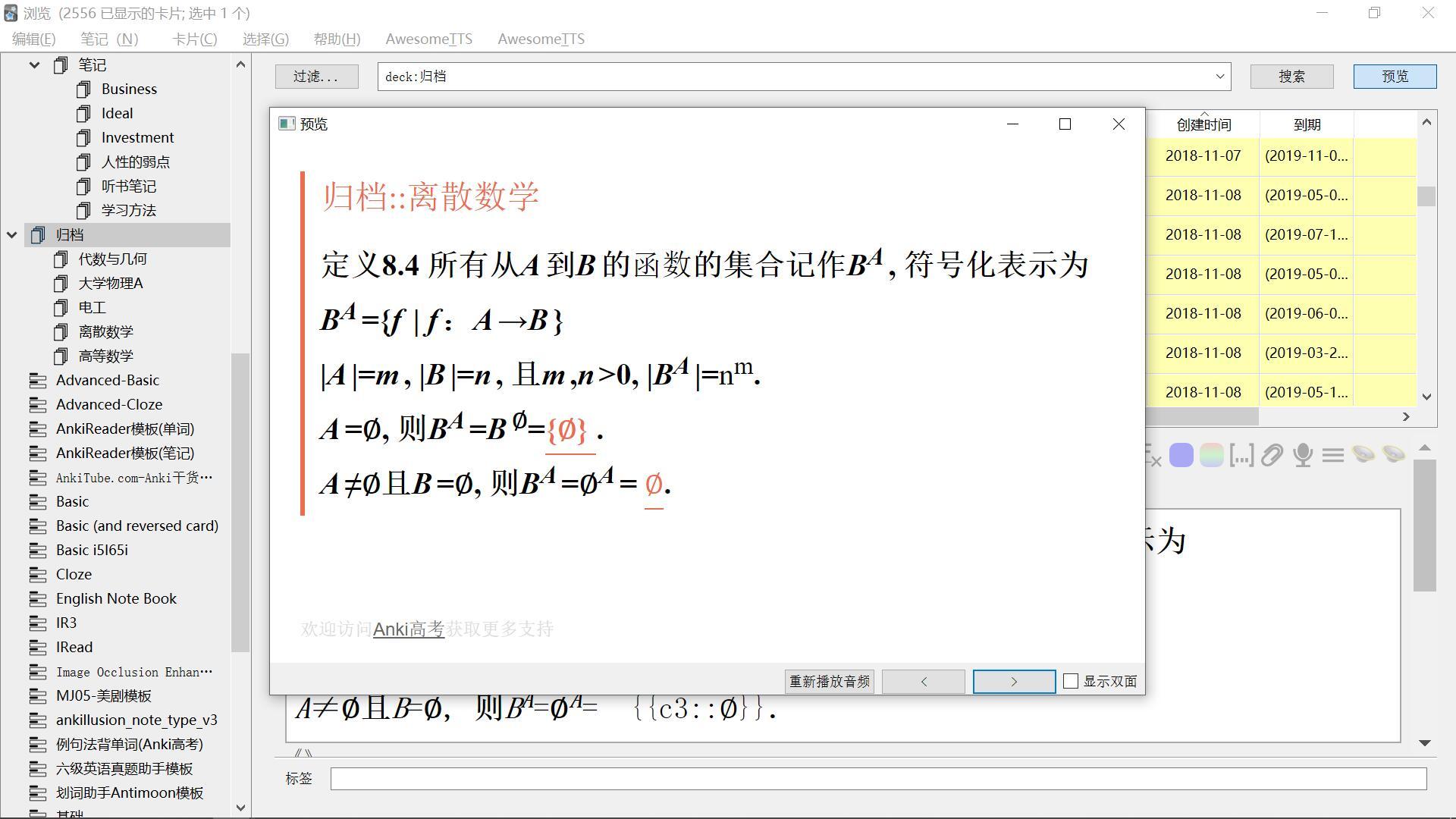The height and width of the screenshot is (819, 1456).
Task: Click the cloze deletion [...] icon
Action: [x=1241, y=456]
